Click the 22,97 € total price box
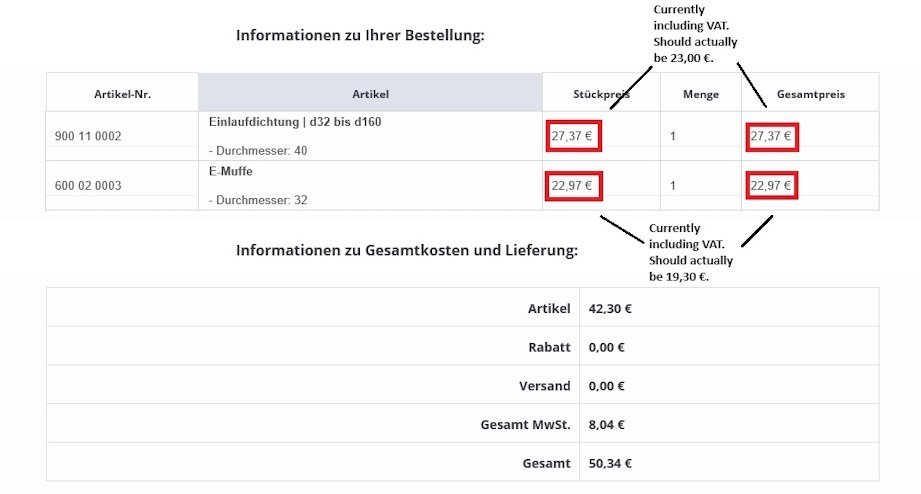Image resolution: width=921 pixels, height=494 pixels. (x=772, y=186)
